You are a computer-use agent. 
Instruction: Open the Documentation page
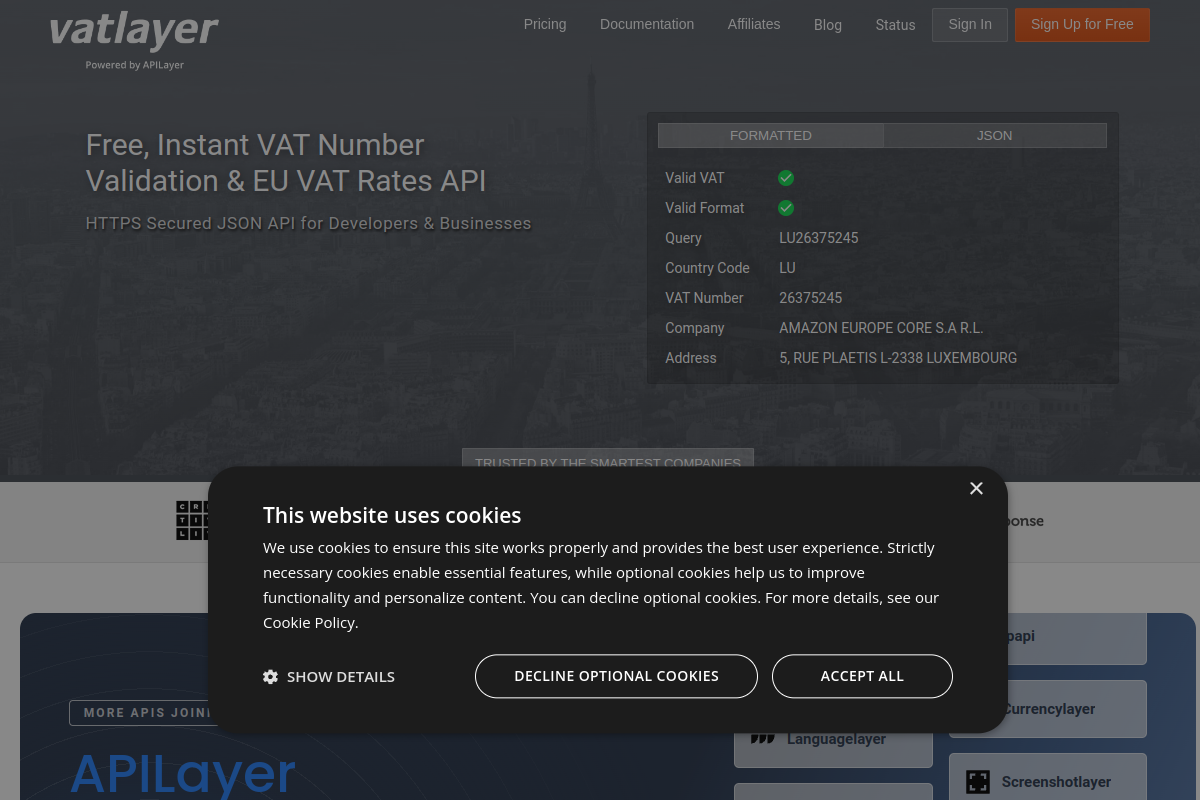tap(647, 24)
